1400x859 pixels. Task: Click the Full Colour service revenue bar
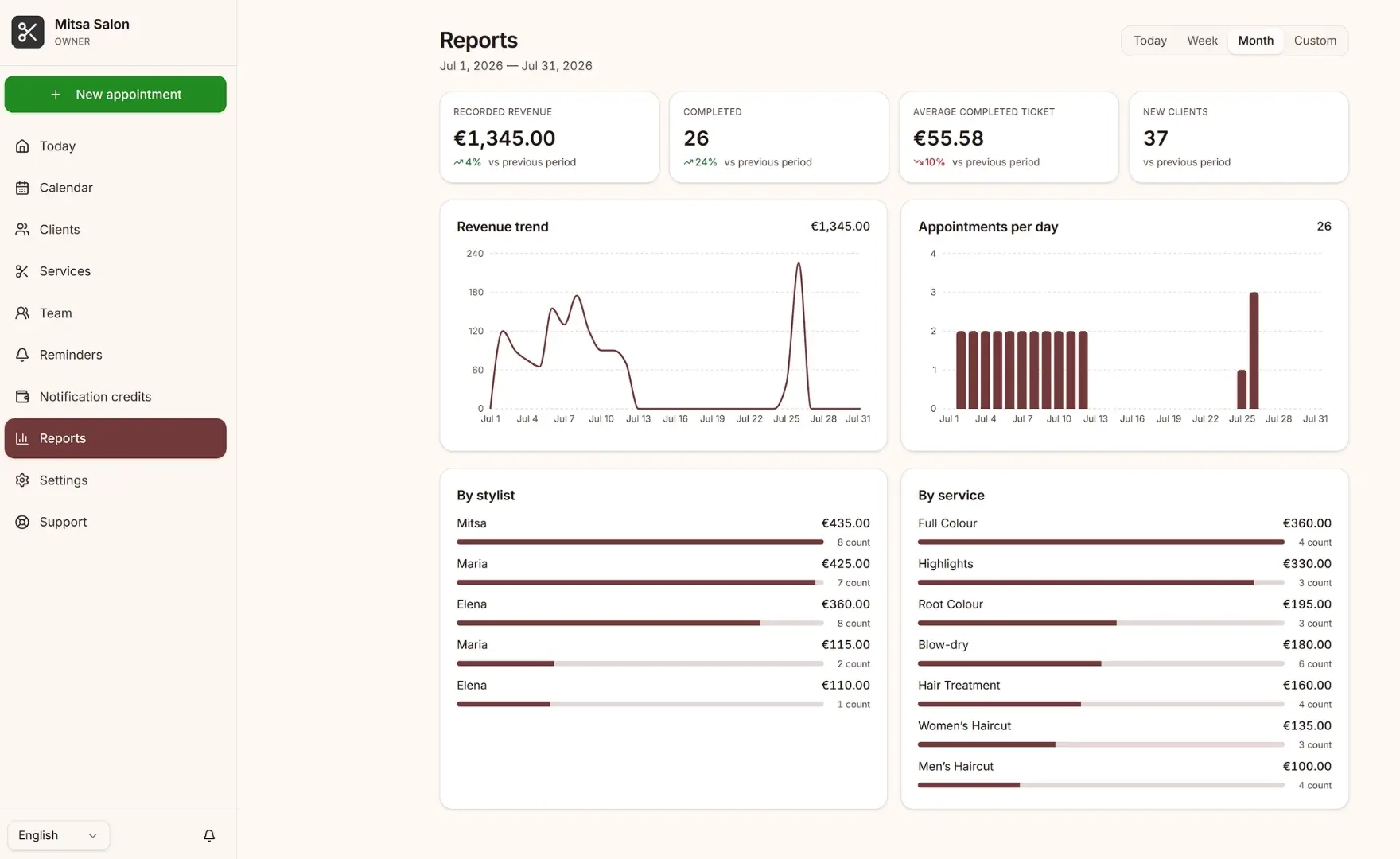pos(1101,542)
